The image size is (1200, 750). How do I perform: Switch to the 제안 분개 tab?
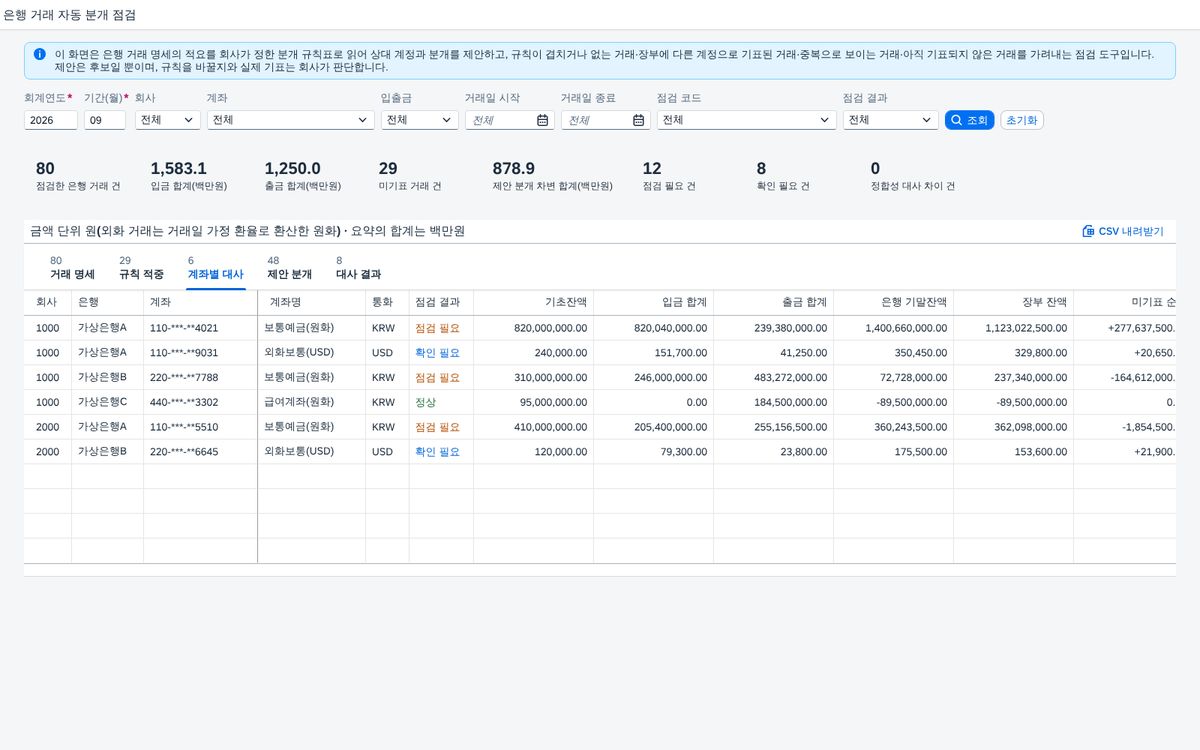(x=290, y=267)
